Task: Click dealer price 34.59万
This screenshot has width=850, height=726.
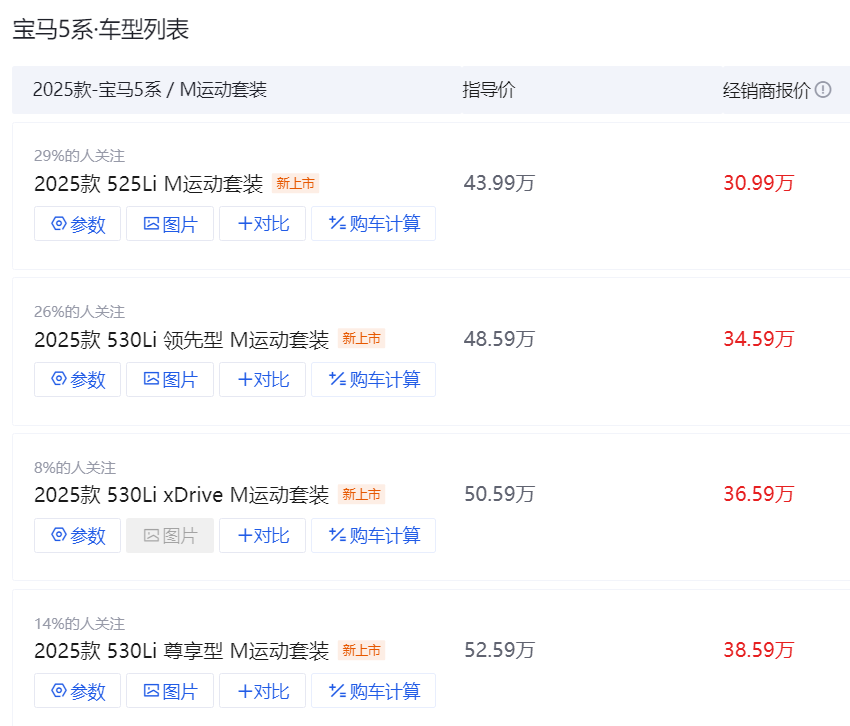Action: tap(758, 339)
